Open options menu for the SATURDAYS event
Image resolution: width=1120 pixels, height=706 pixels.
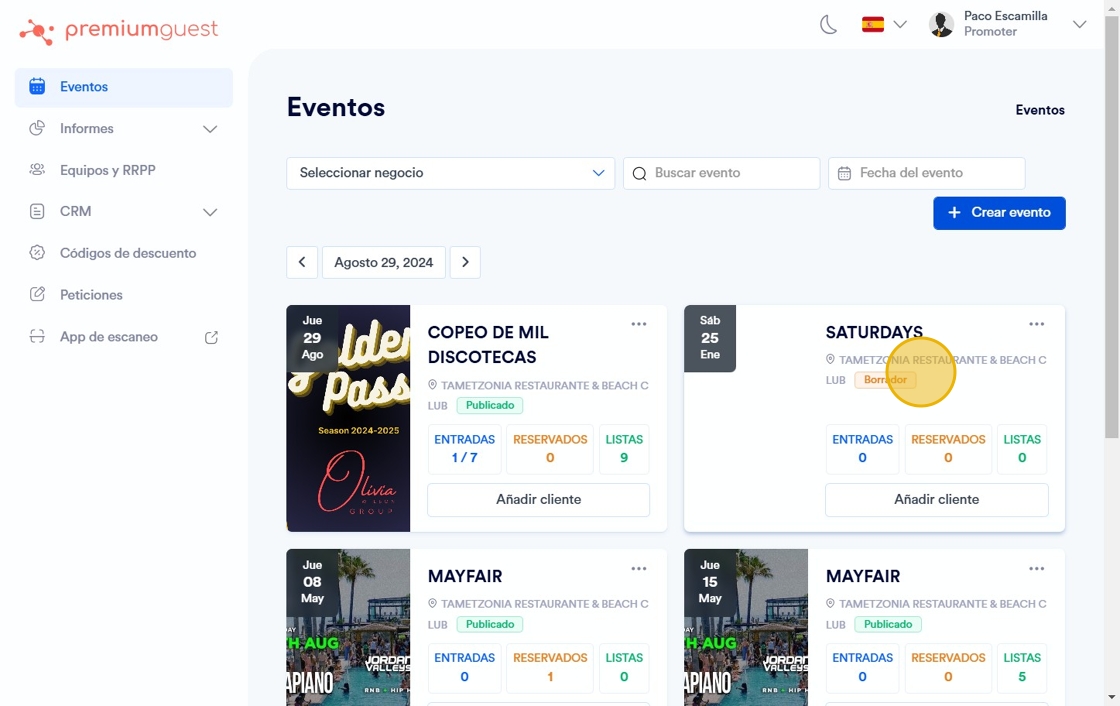[1036, 324]
